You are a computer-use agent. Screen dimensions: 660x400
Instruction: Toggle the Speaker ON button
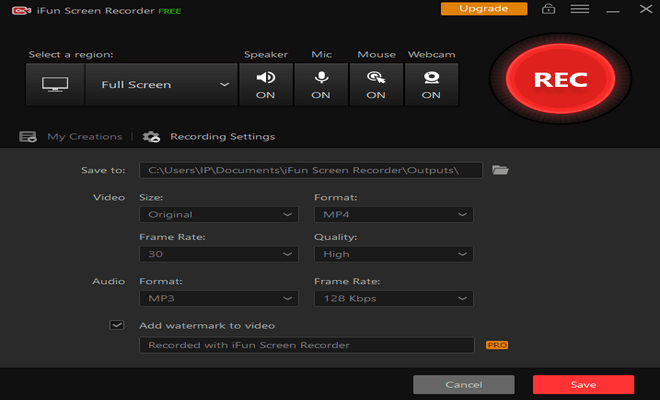point(266,84)
